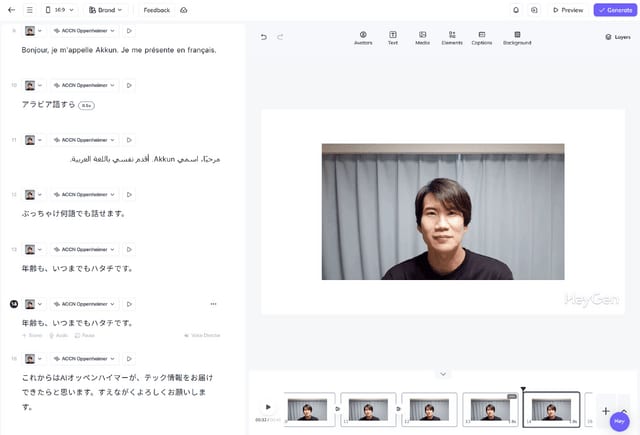Open the Background settings
640x435 pixels.
pos(517,37)
